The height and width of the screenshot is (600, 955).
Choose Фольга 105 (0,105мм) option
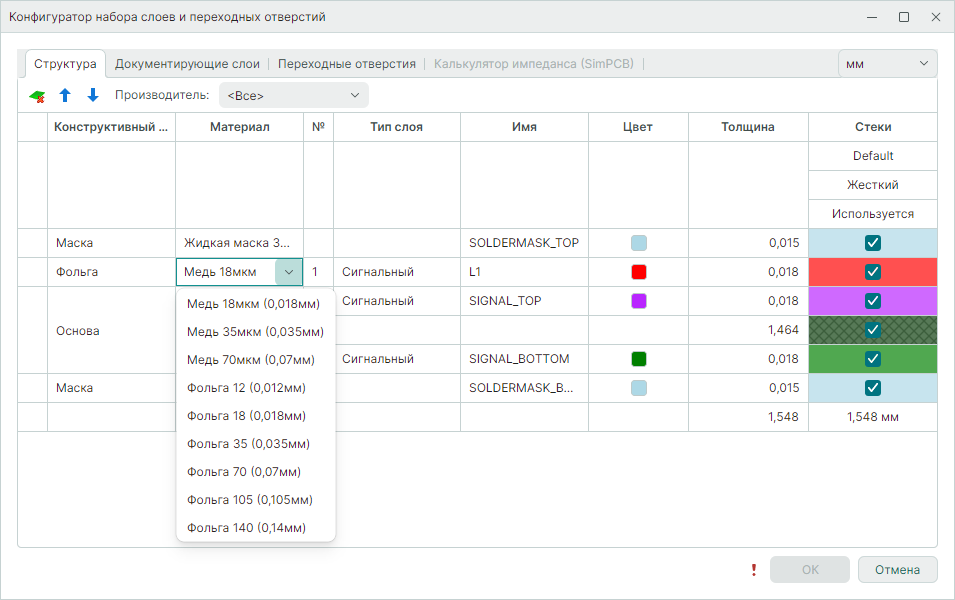tap(249, 499)
